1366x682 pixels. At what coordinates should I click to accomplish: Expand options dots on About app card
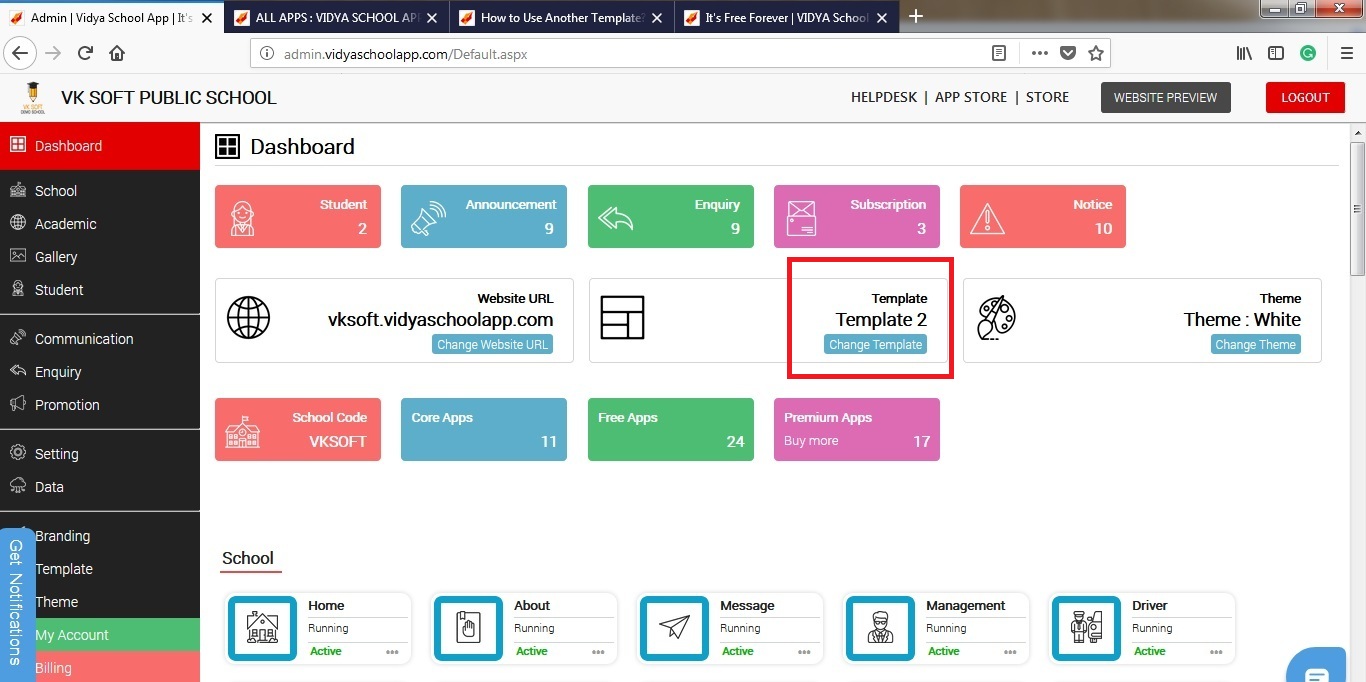(x=598, y=652)
